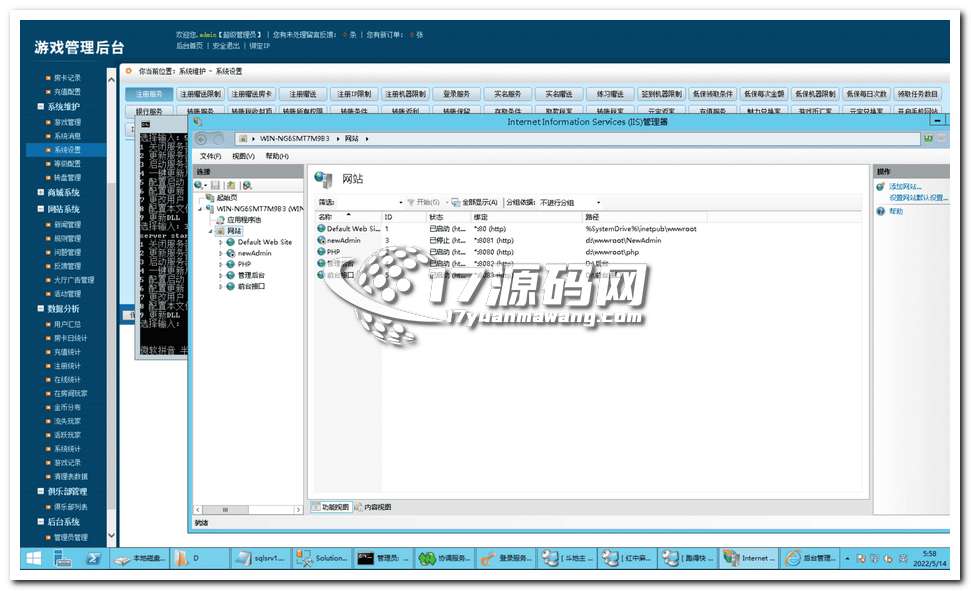Switch to the 内容视图 tab
The width and height of the screenshot is (971, 591).
click(x=377, y=507)
